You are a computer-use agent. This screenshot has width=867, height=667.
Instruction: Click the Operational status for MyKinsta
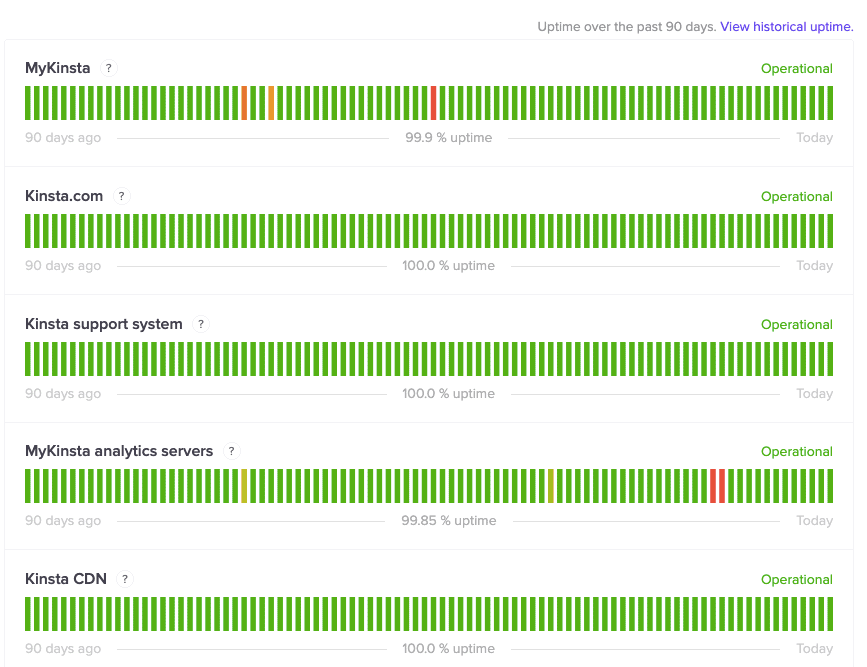[797, 69]
